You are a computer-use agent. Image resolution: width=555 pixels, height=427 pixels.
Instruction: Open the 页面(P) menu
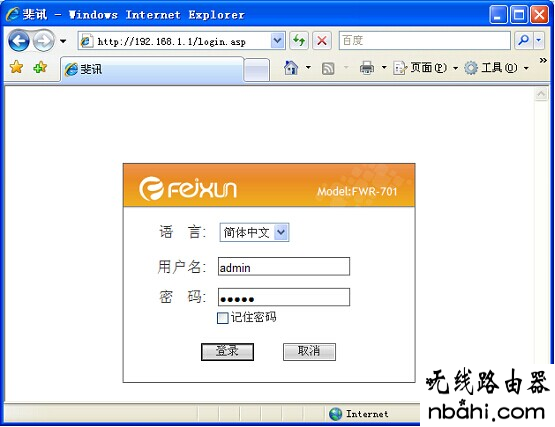pyautogui.click(x=425, y=67)
